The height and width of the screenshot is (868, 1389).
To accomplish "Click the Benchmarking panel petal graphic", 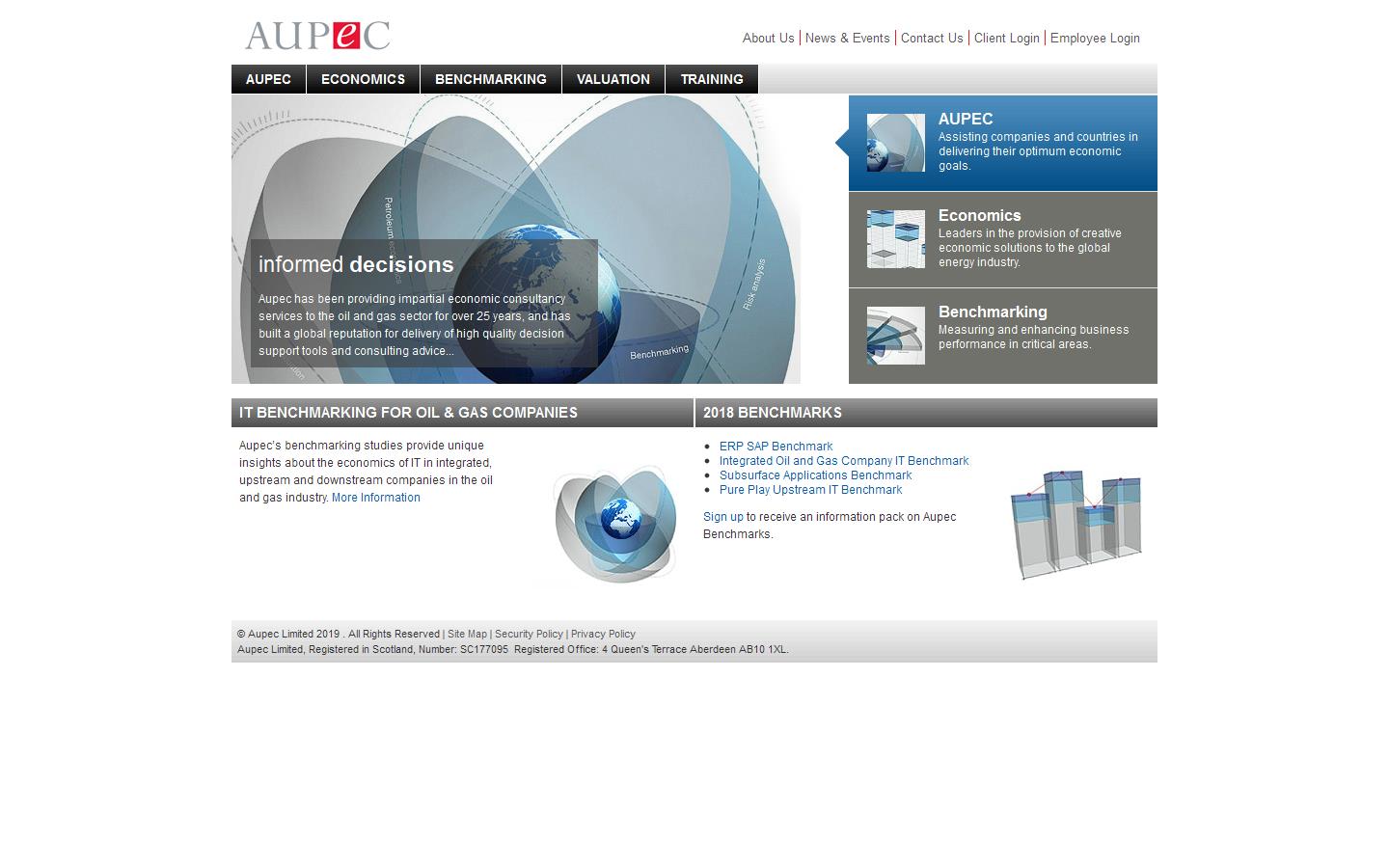I will (895, 335).
